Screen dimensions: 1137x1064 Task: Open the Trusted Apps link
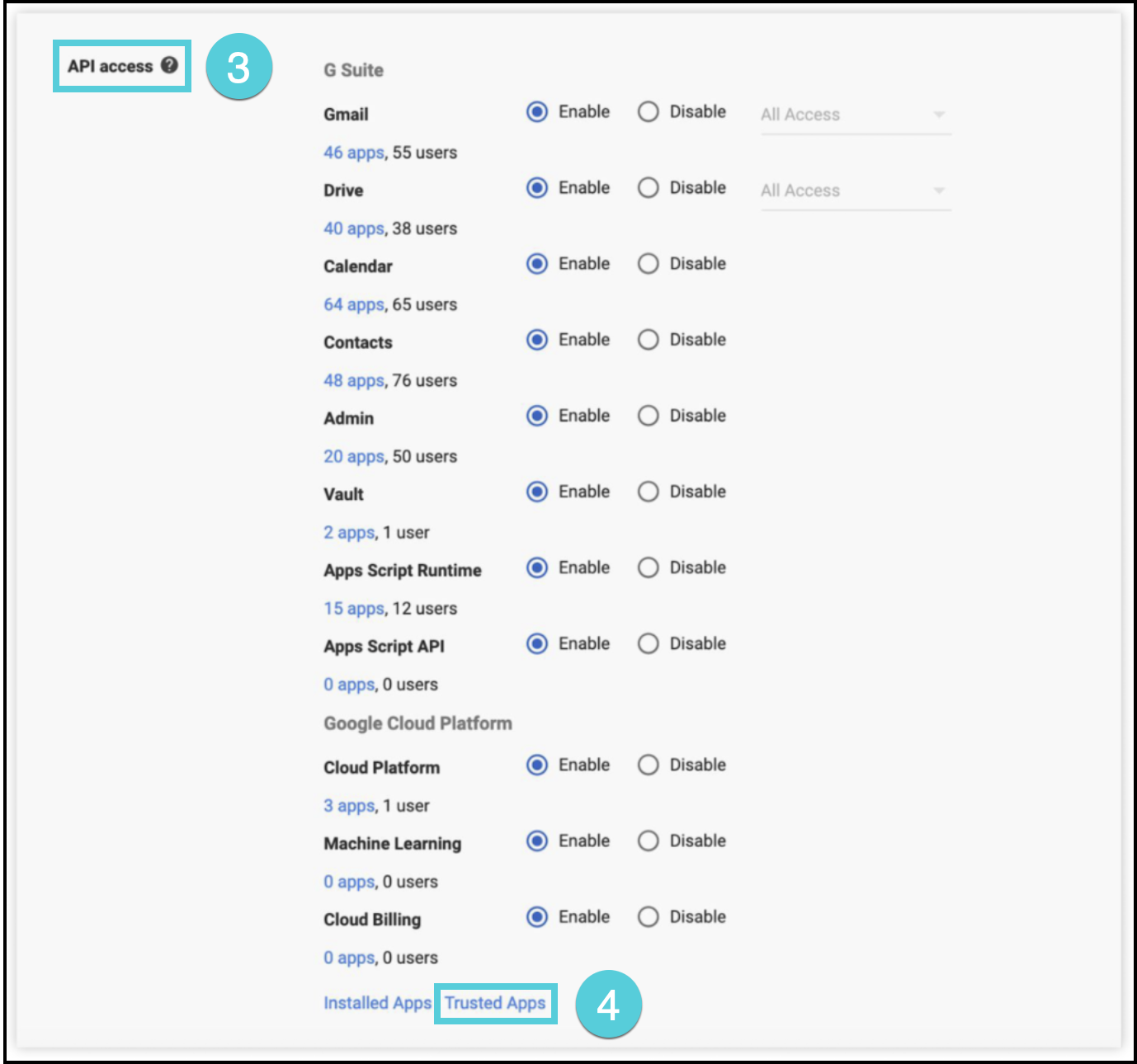coord(495,1003)
